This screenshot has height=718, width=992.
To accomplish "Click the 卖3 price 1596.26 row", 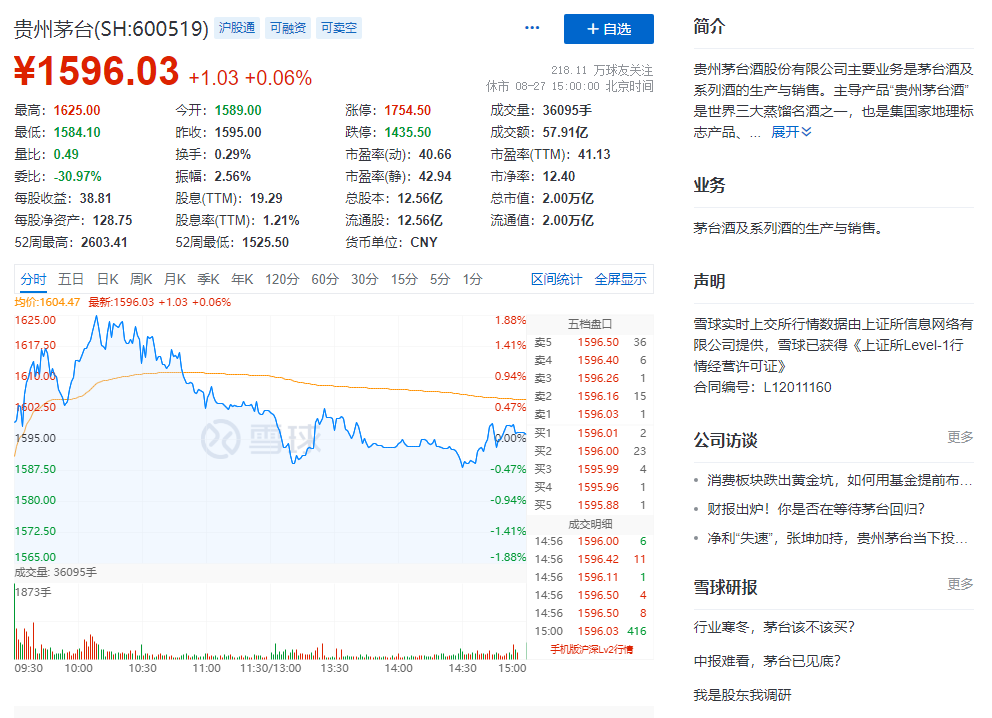I will [x=590, y=378].
